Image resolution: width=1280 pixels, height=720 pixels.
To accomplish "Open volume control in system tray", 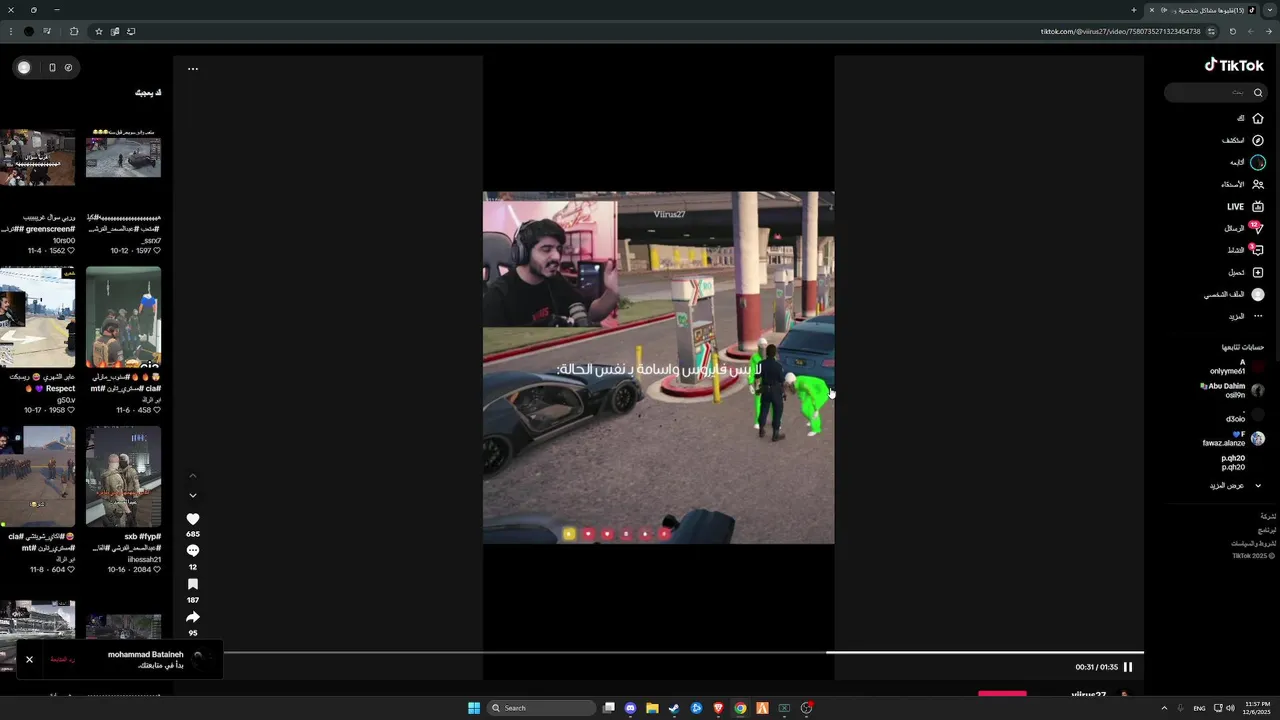I will (x=1230, y=708).
